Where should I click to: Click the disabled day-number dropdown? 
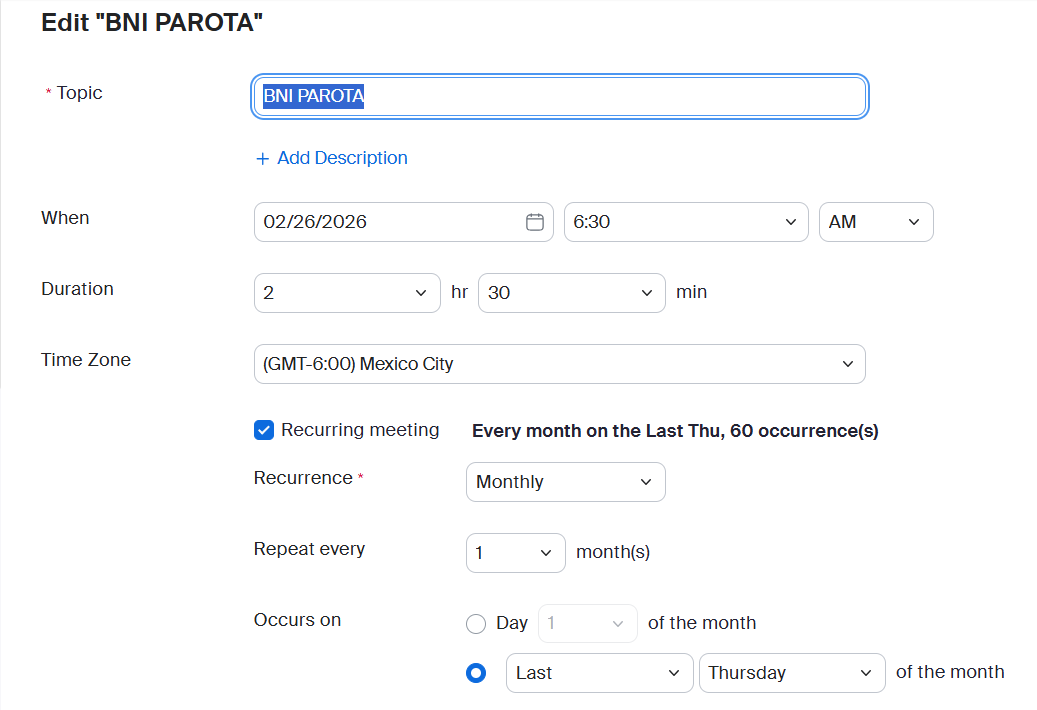(587, 624)
